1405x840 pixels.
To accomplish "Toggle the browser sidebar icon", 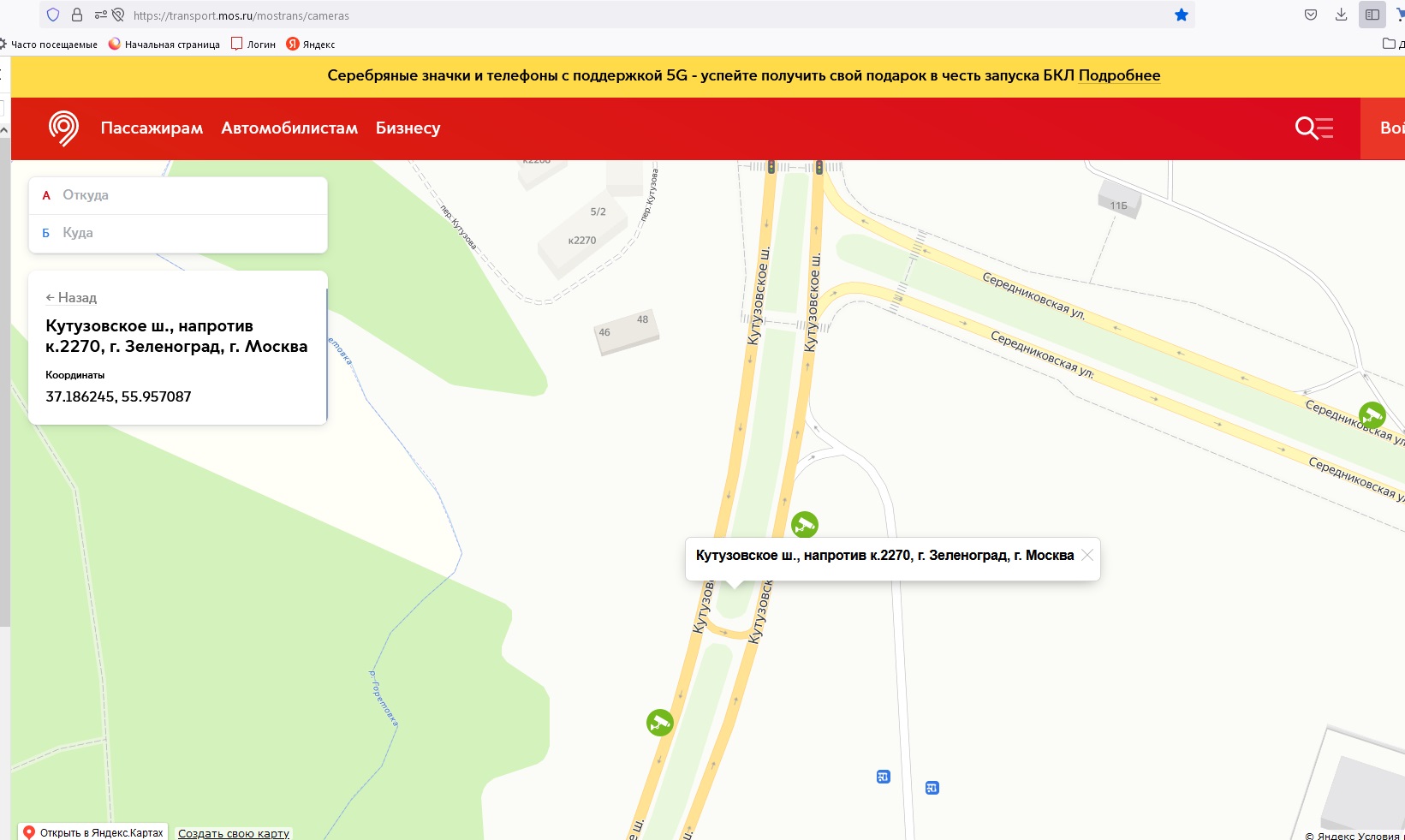I will [x=1372, y=15].
